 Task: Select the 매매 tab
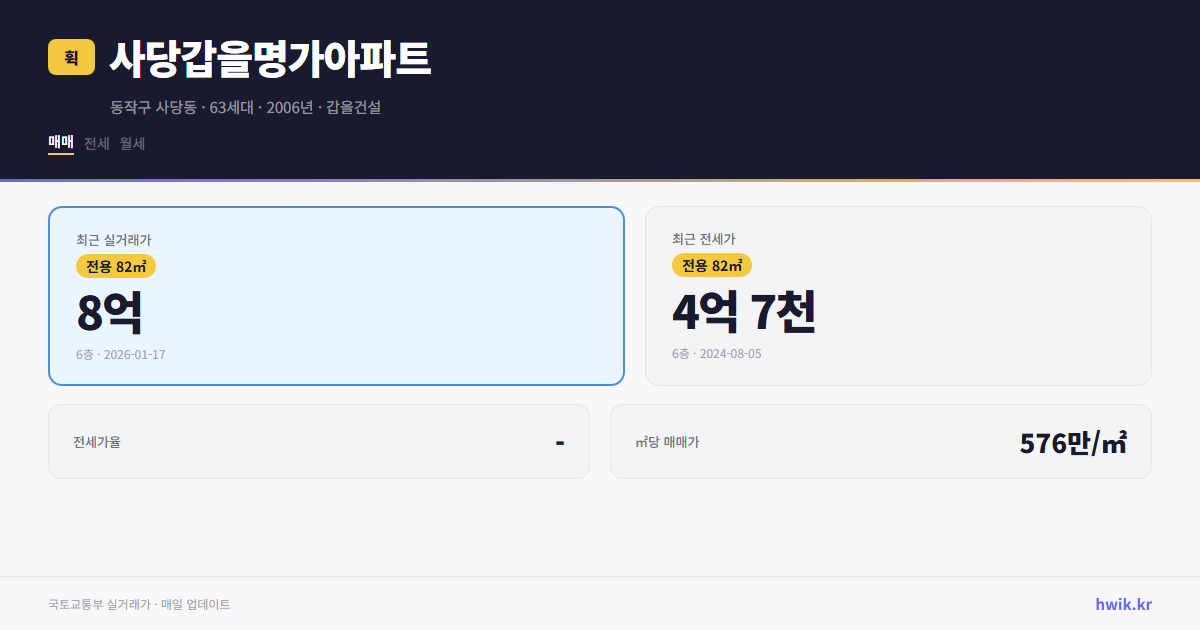tap(58, 143)
